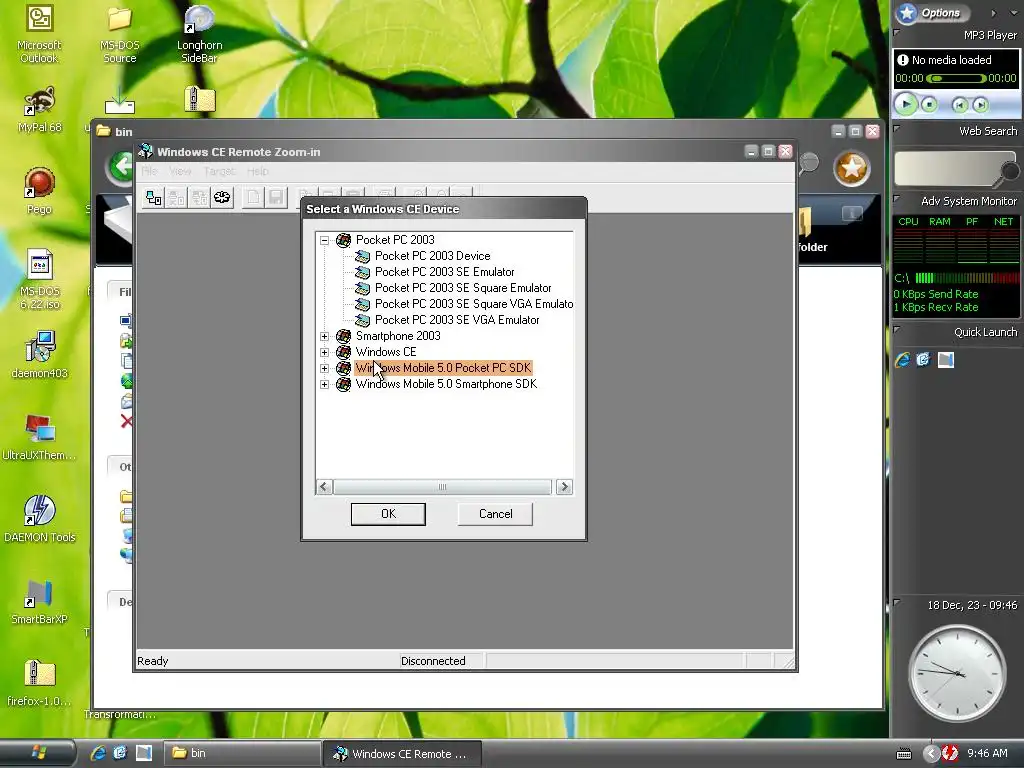The height and width of the screenshot is (768, 1024).
Task: Switch to the bin taskbar button
Action: 242,753
